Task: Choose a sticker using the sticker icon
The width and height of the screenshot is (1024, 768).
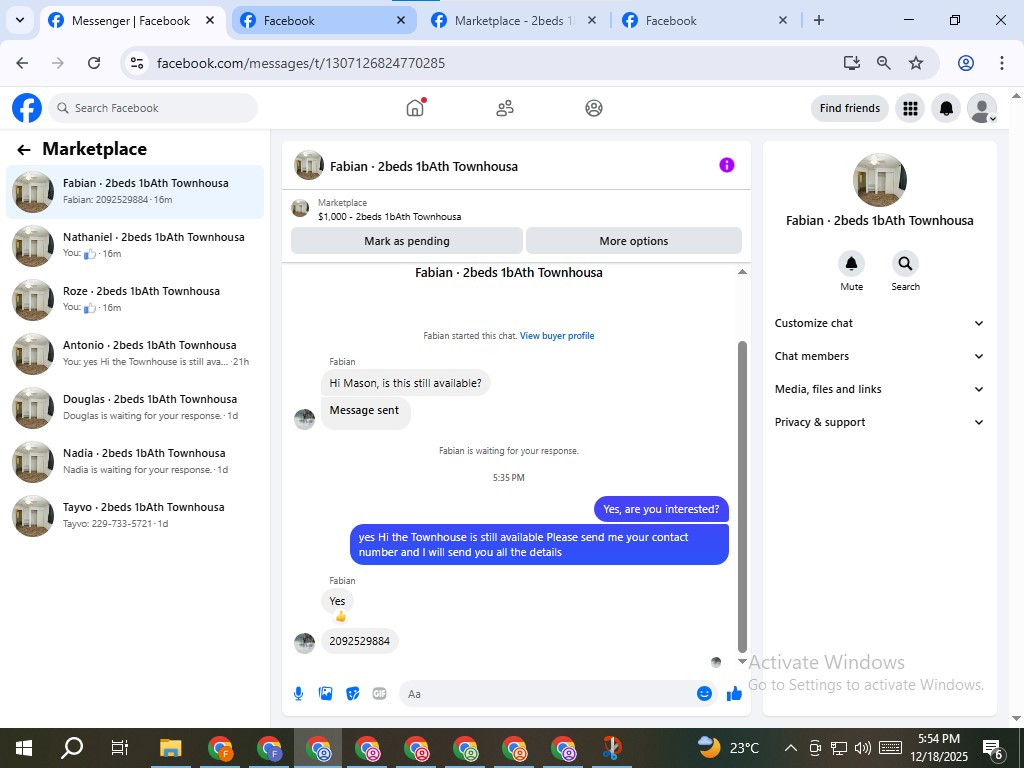Action: pos(353,694)
